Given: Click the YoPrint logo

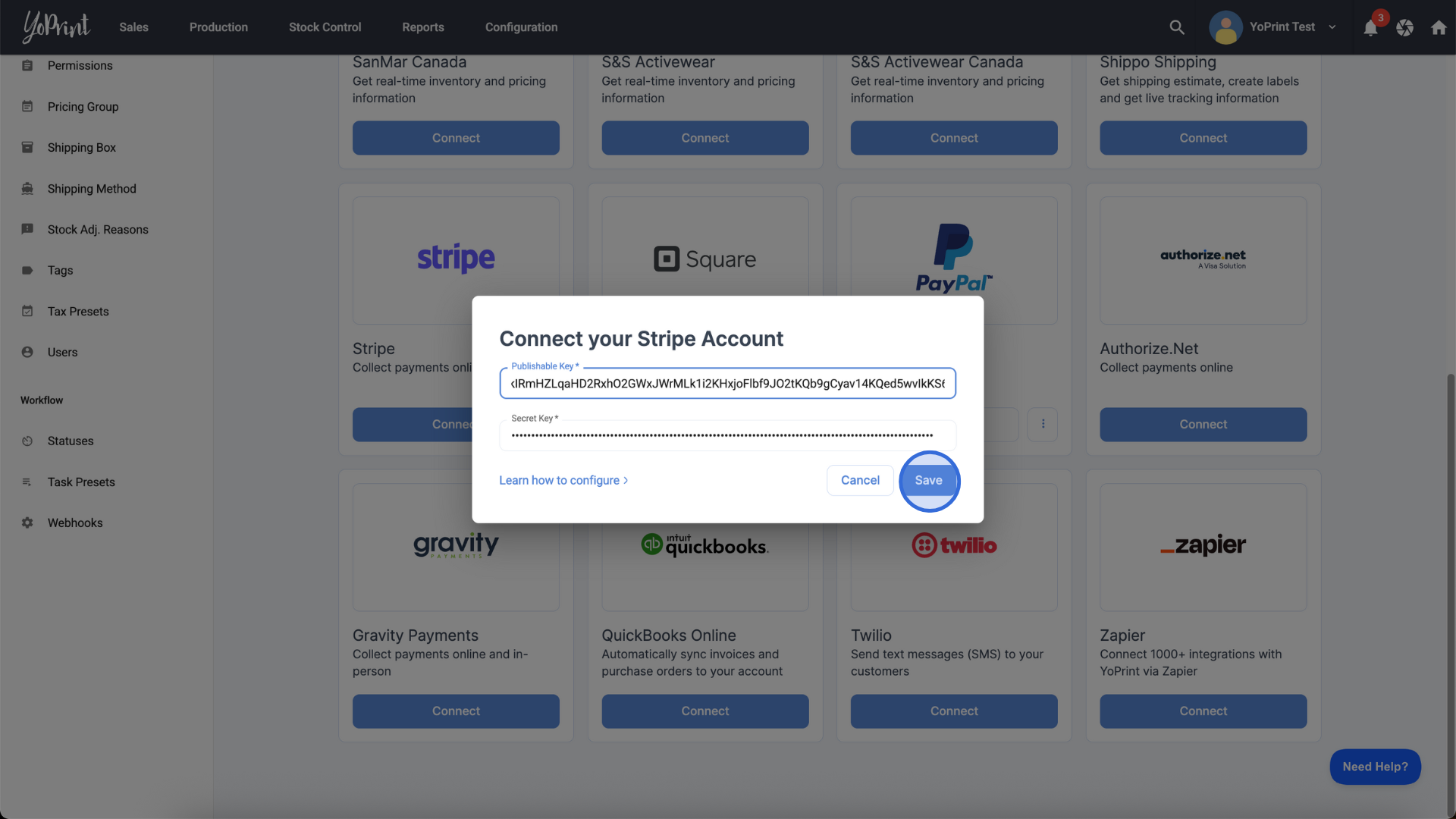Looking at the screenshot, I should [56, 27].
